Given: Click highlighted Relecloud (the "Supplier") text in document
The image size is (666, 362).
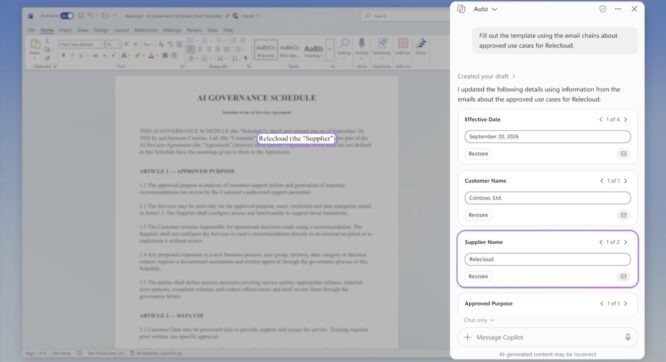Looking at the screenshot, I should tap(296, 139).
